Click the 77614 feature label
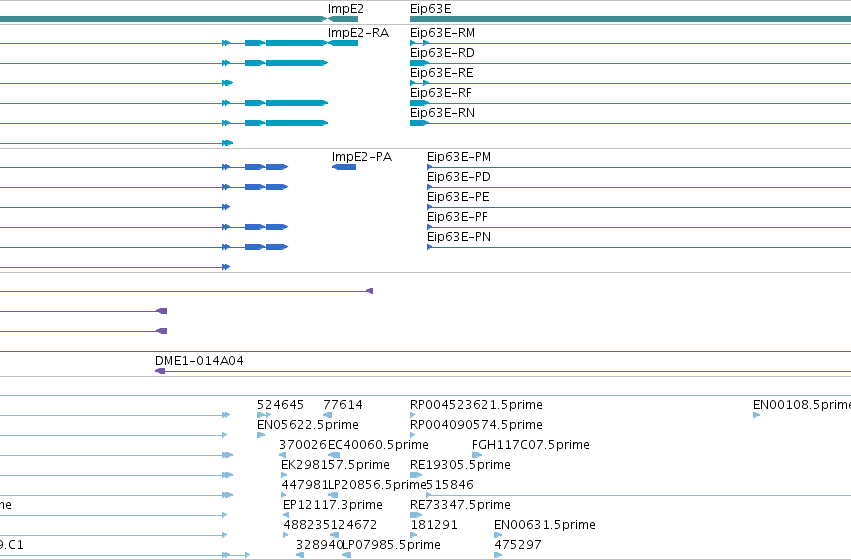851x560 pixels. [x=343, y=405]
